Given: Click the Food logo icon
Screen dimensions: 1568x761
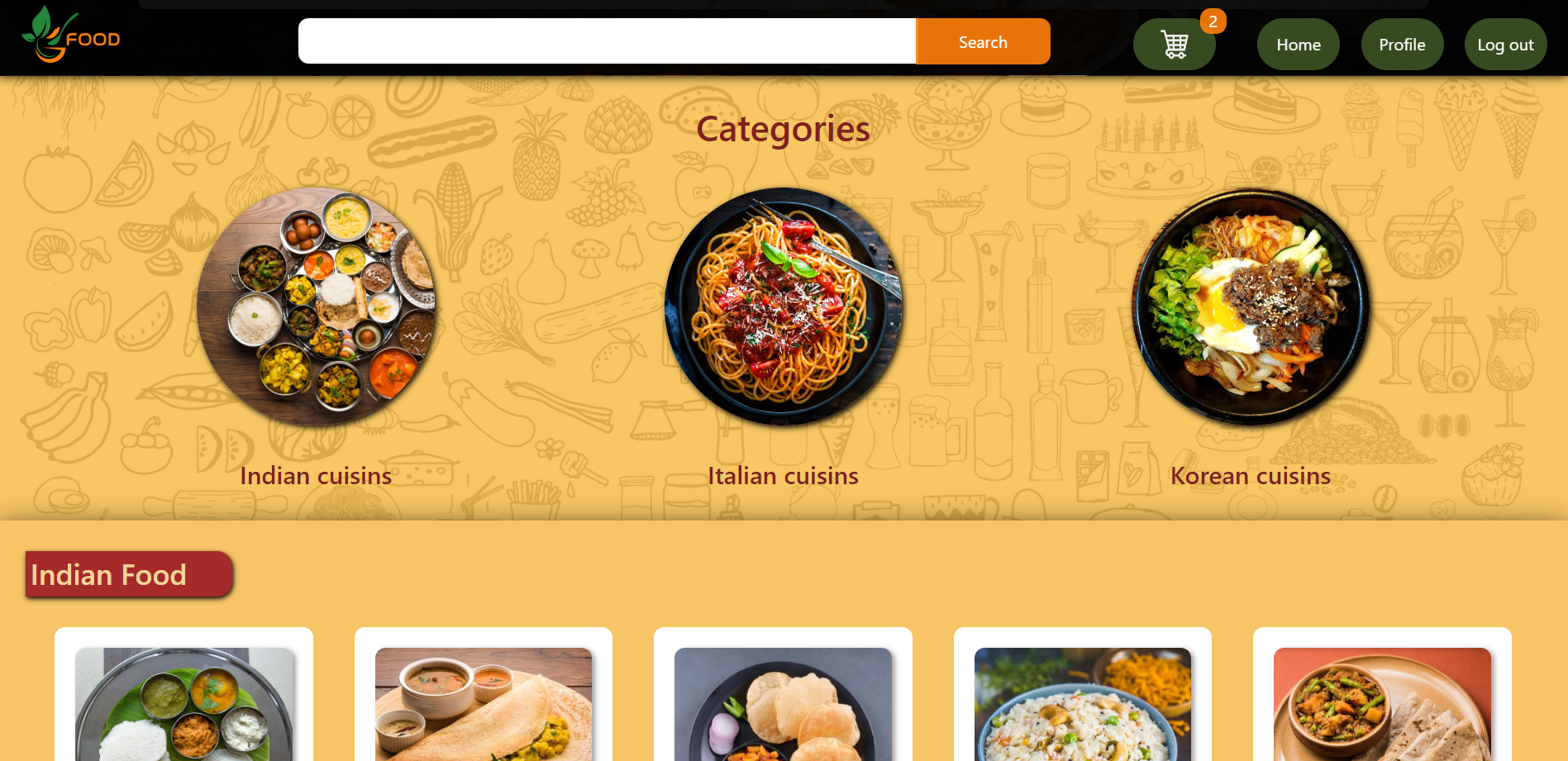Looking at the screenshot, I should pyautogui.click(x=71, y=35).
